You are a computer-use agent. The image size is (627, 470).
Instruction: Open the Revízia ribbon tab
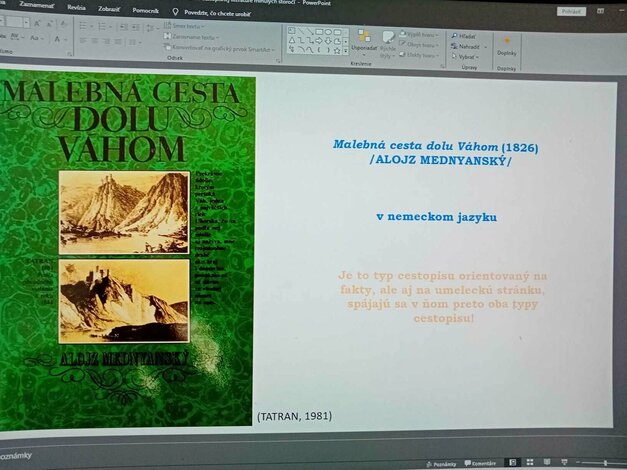76,8
